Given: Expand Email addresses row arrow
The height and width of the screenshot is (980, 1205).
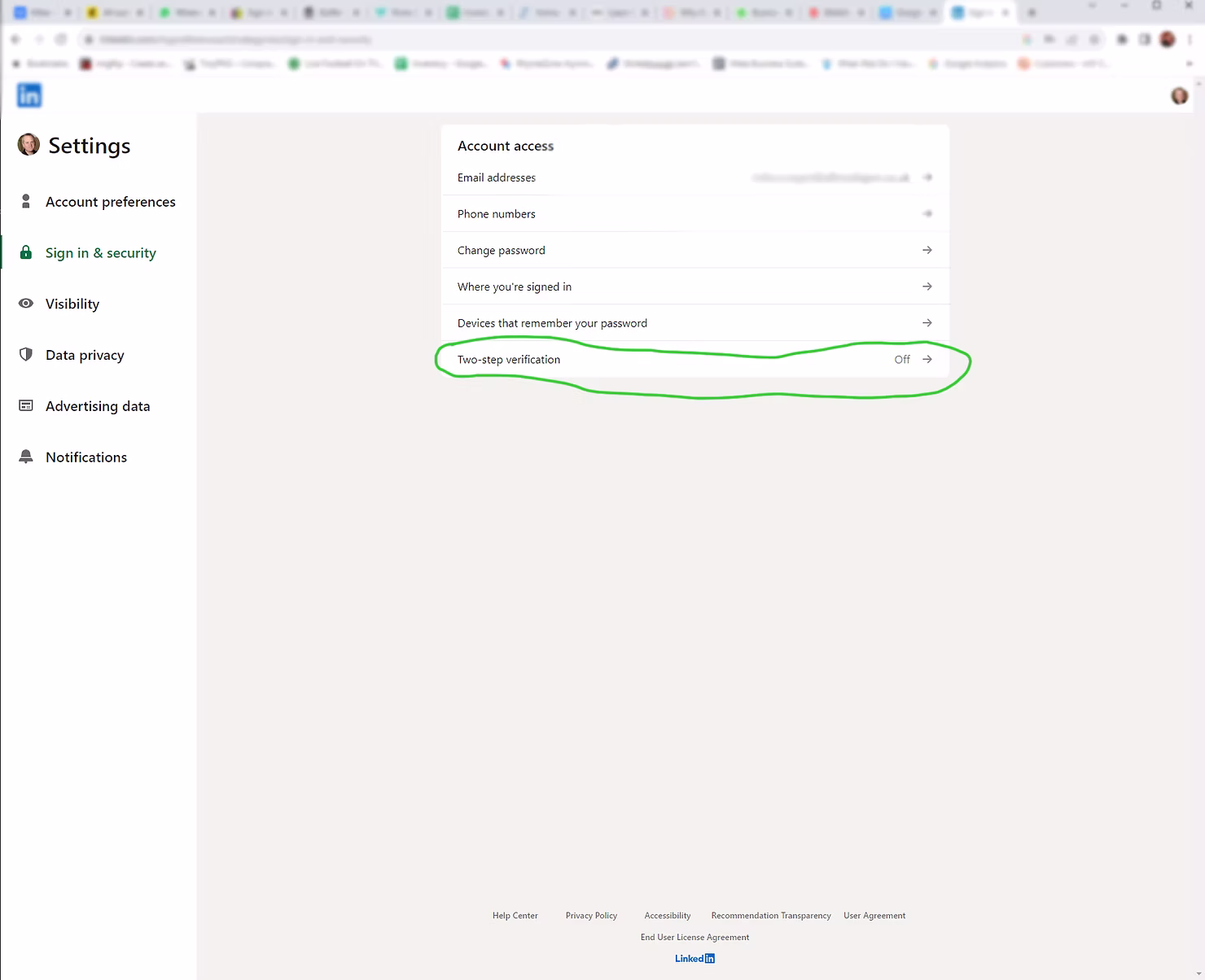Looking at the screenshot, I should pyautogui.click(x=927, y=177).
